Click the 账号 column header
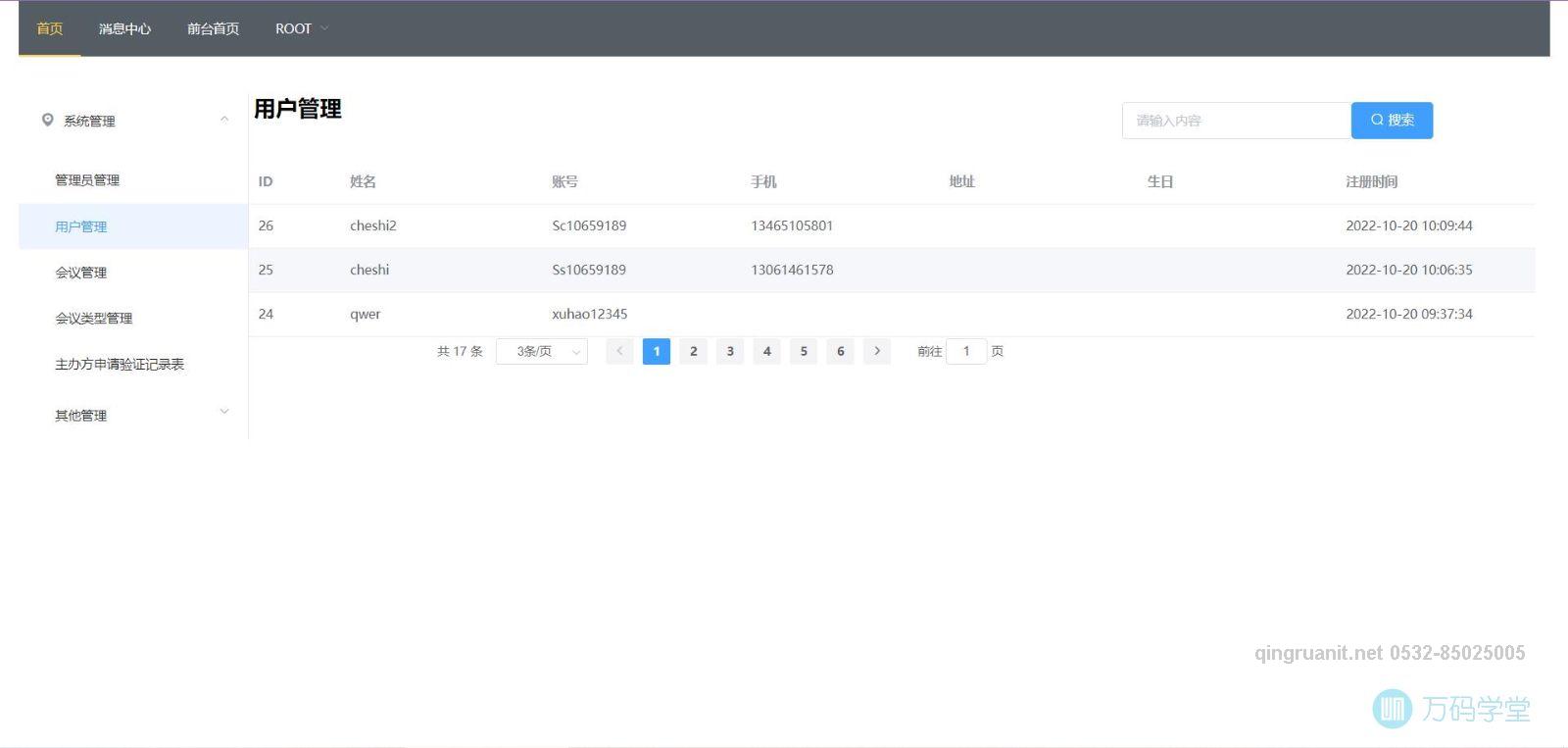The width and height of the screenshot is (1568, 748). tap(564, 181)
